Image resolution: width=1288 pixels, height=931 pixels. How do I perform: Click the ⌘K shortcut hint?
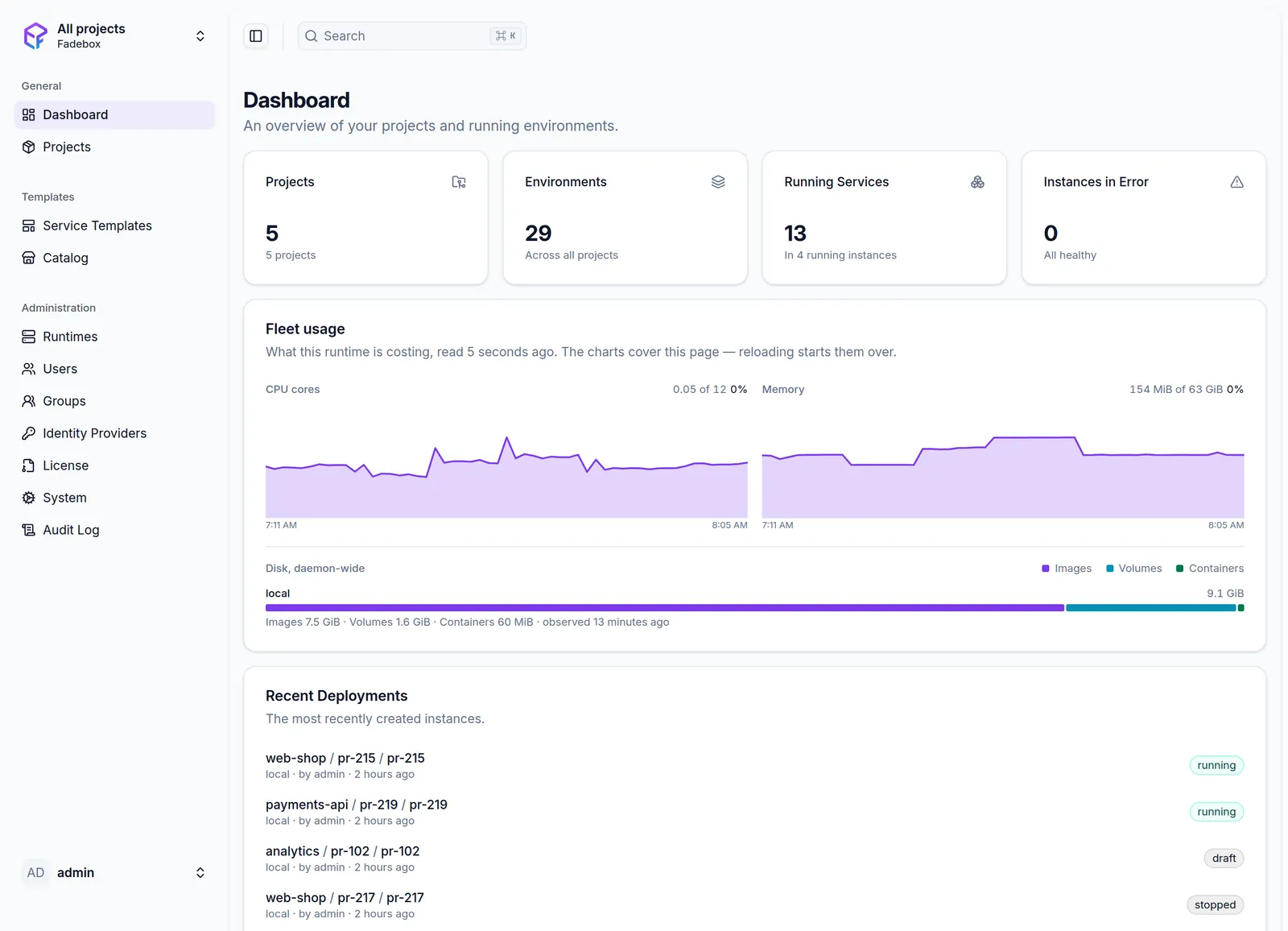(506, 36)
